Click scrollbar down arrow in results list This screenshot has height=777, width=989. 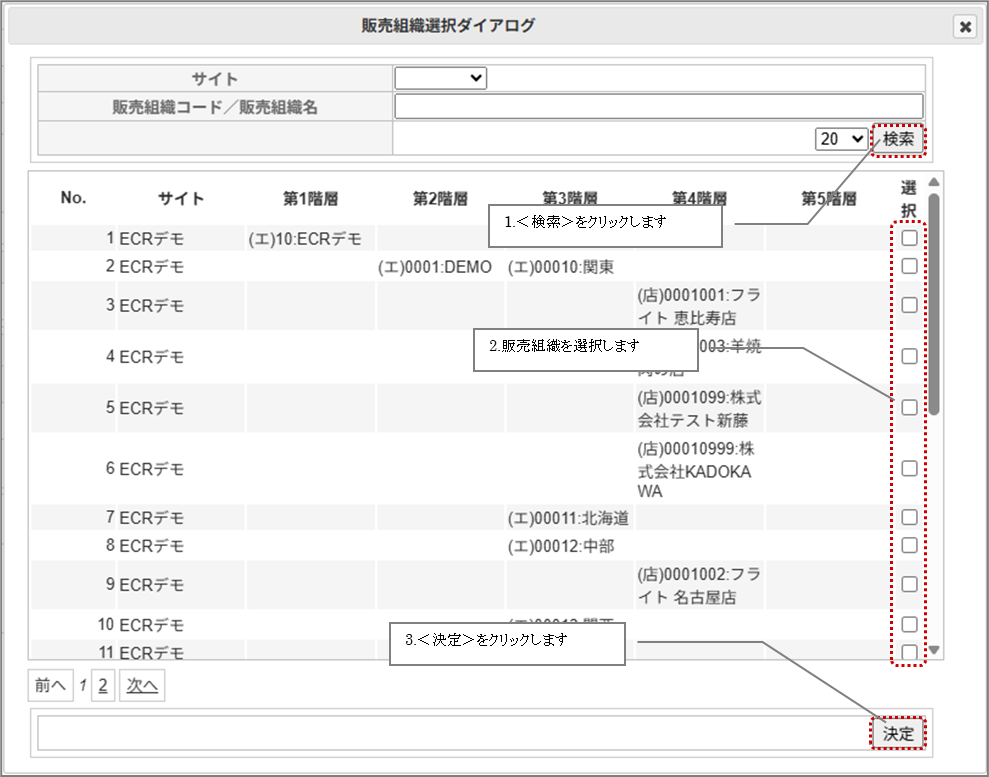934,650
